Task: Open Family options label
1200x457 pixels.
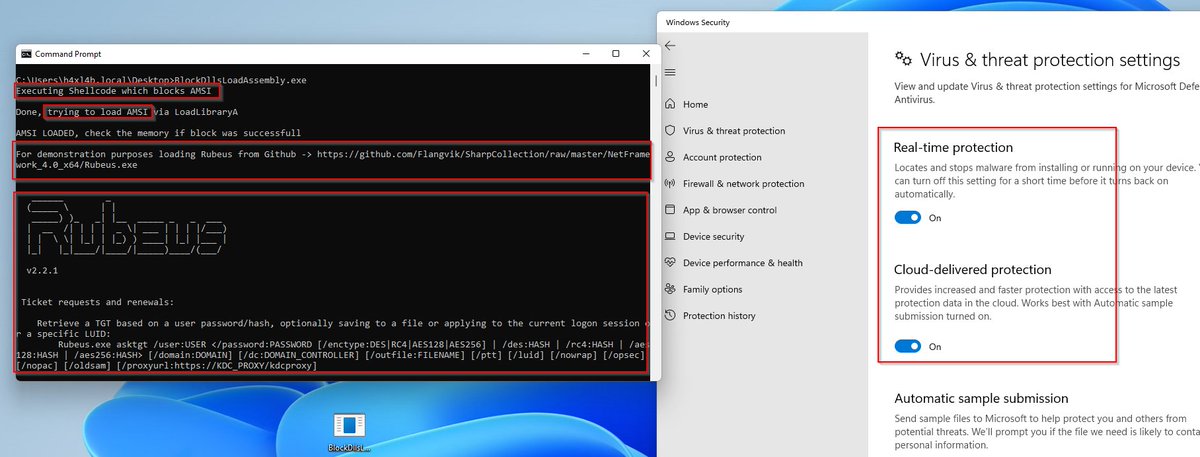Action: [x=712, y=289]
